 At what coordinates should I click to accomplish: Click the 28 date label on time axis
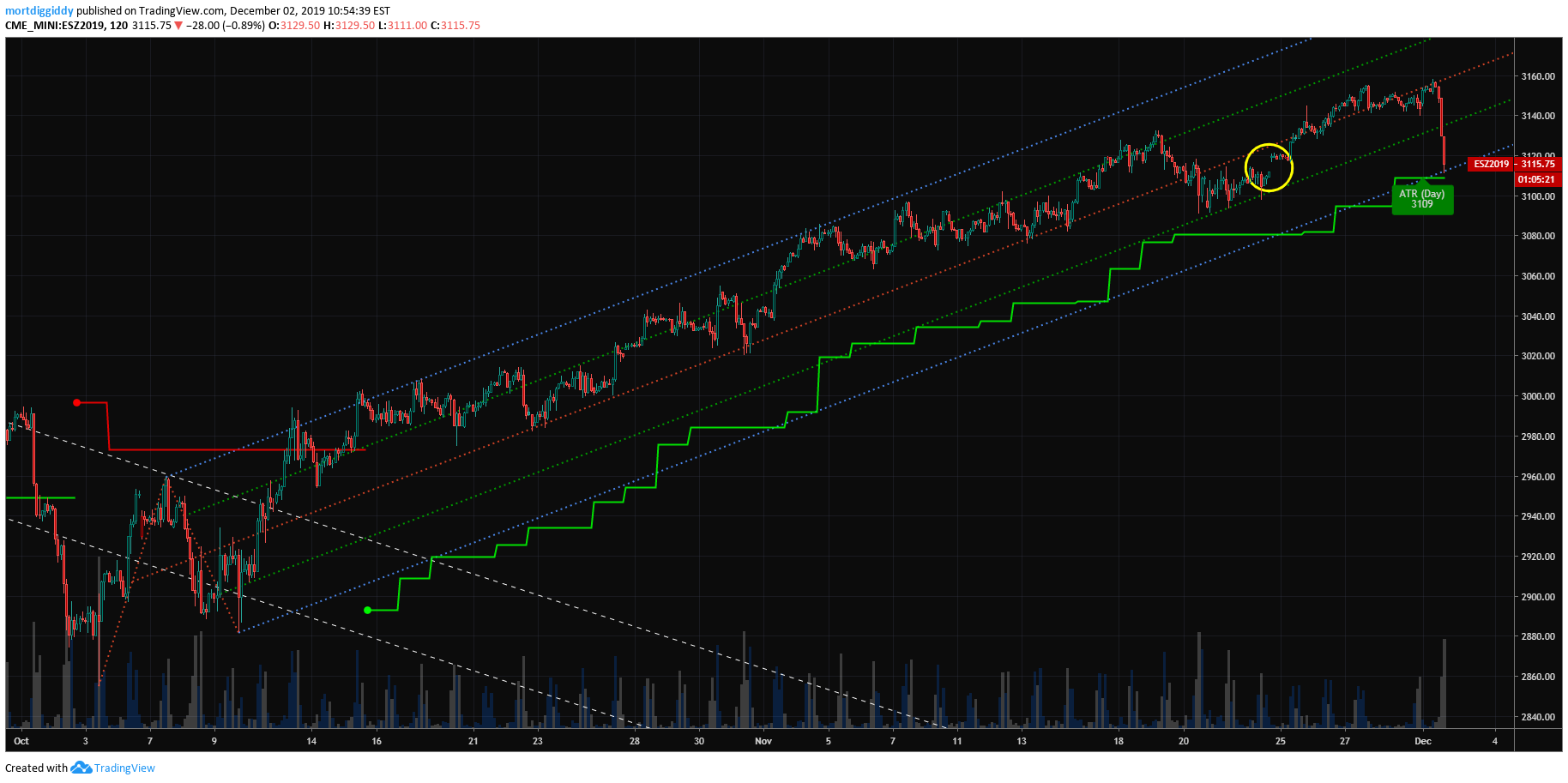(635, 741)
